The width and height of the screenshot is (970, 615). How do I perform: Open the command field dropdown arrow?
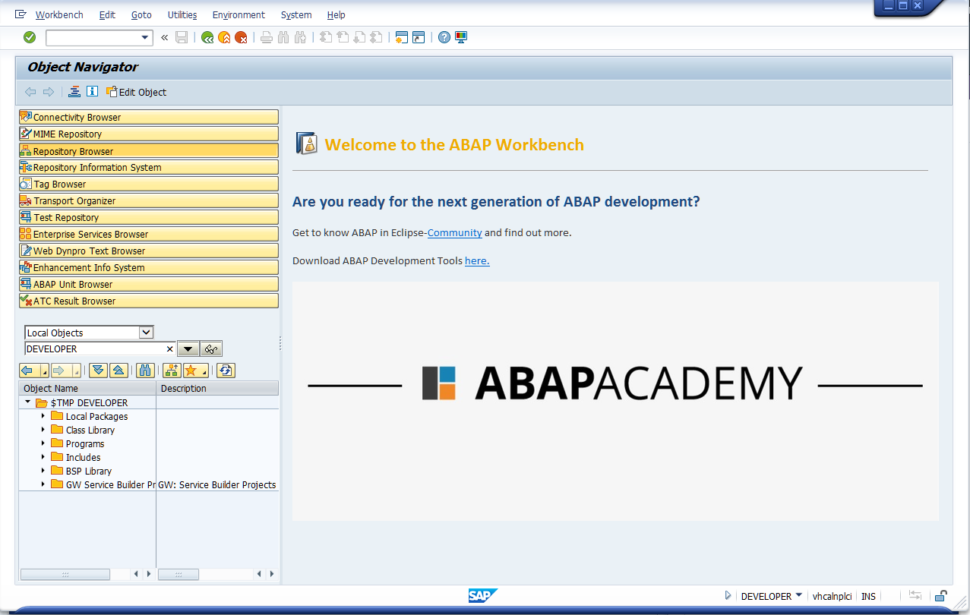pos(145,38)
